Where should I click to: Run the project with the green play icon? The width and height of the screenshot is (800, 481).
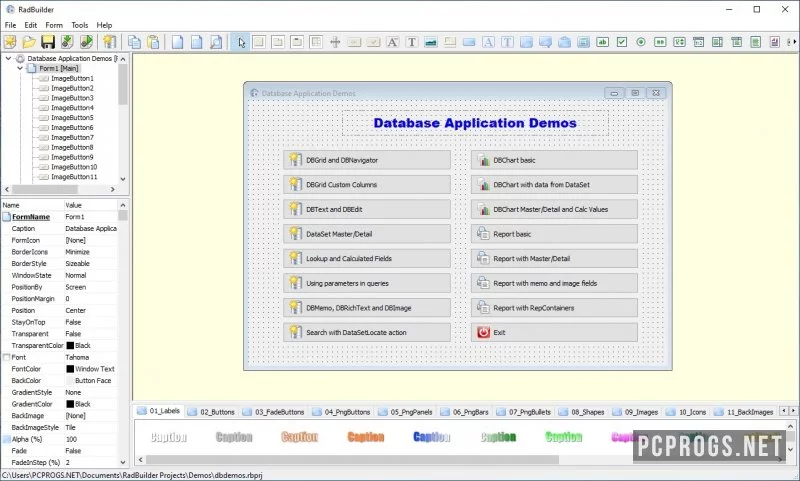(86, 42)
